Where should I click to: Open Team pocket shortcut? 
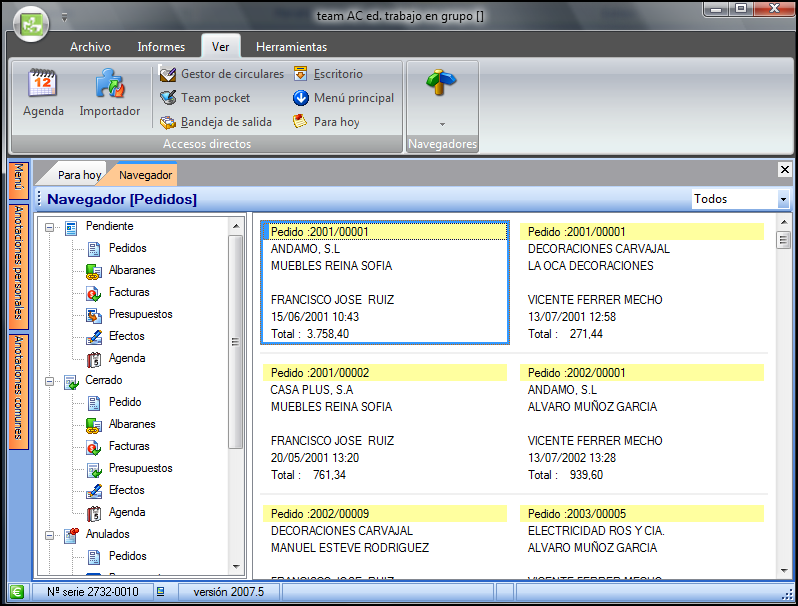click(x=205, y=98)
